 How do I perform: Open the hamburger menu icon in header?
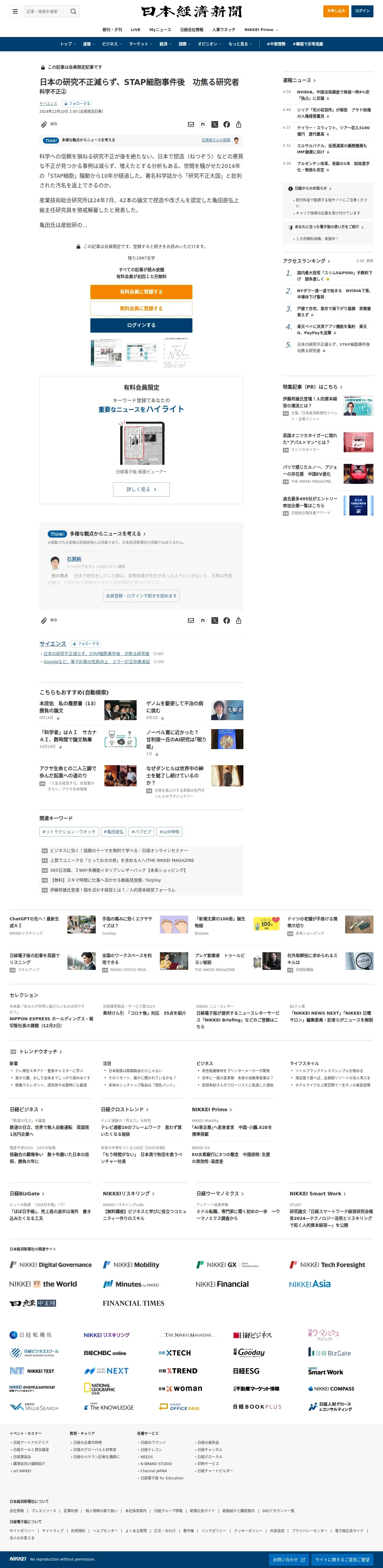click(15, 11)
